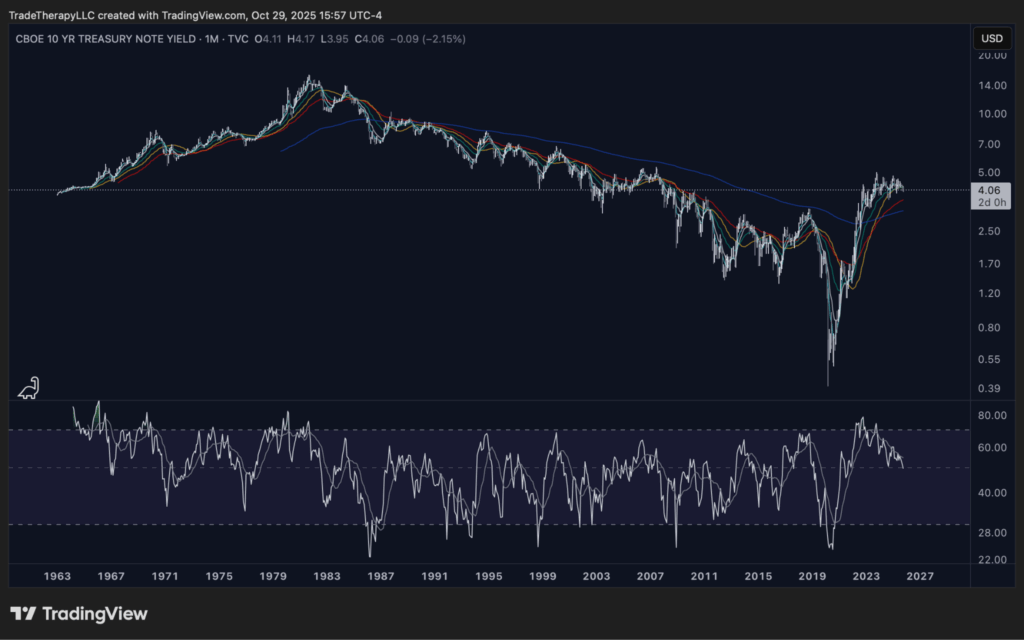Click the 20.00 label on the price axis
This screenshot has height=640, width=1024.
992,56
